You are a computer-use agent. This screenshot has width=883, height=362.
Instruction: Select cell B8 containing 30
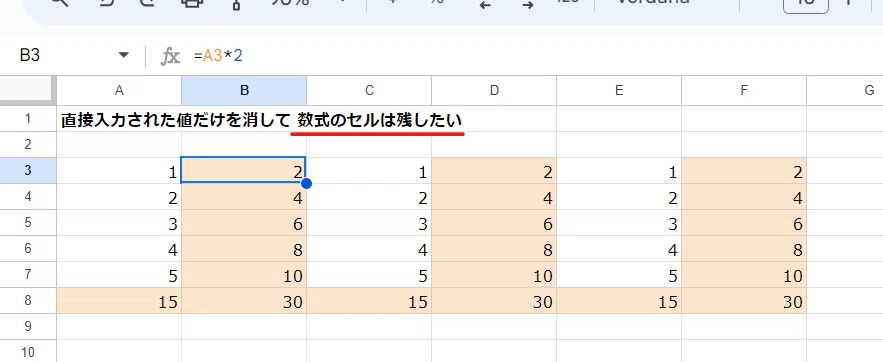[x=244, y=300]
